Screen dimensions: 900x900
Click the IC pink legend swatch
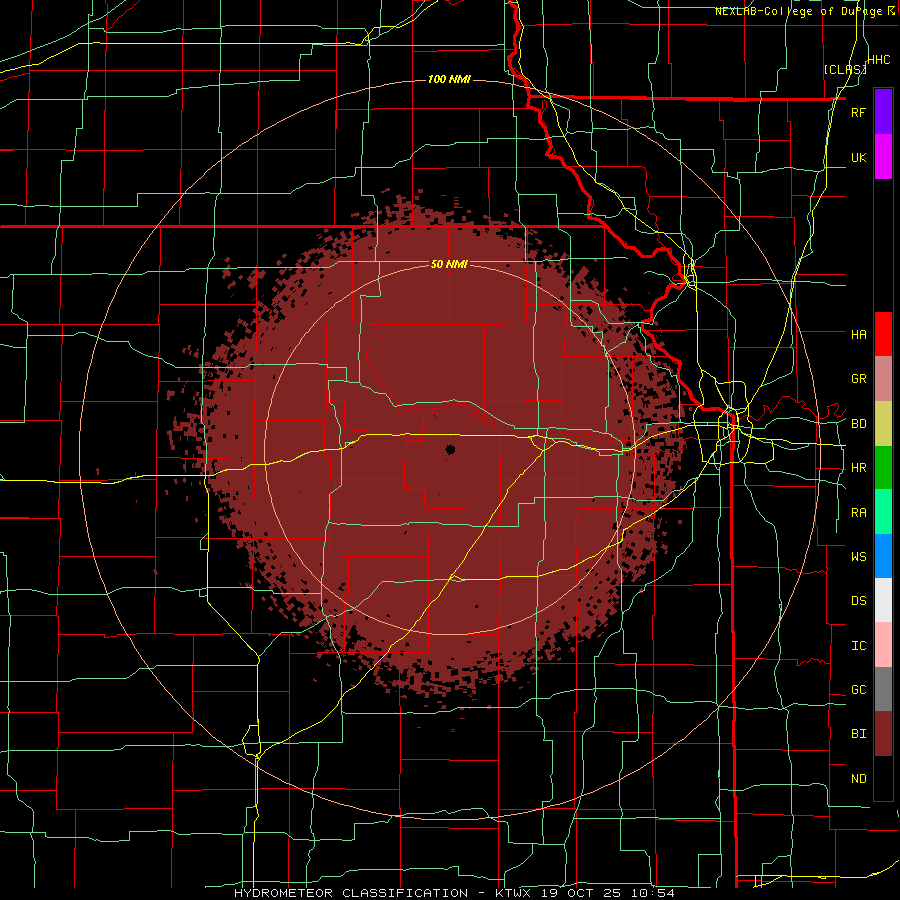[883, 645]
